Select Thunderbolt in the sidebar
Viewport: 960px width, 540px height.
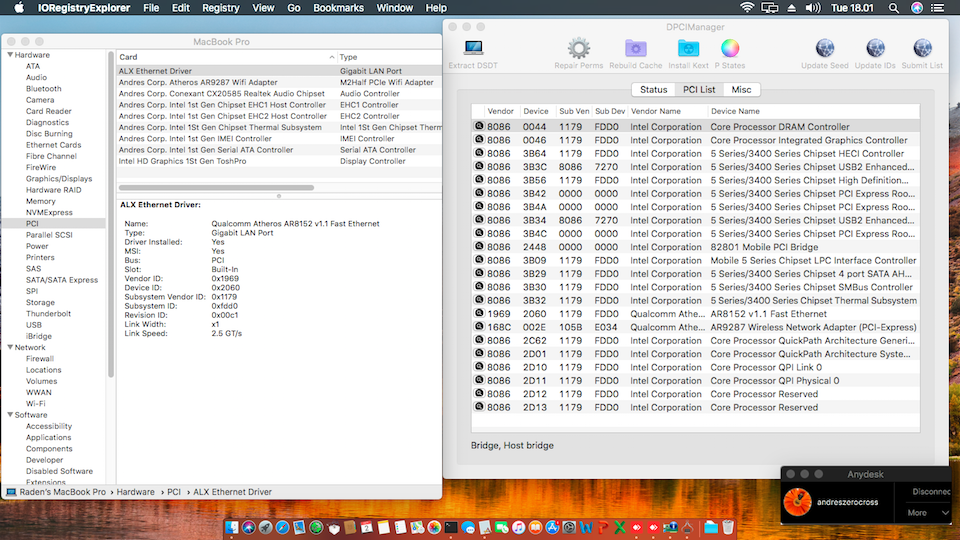tap(48, 313)
